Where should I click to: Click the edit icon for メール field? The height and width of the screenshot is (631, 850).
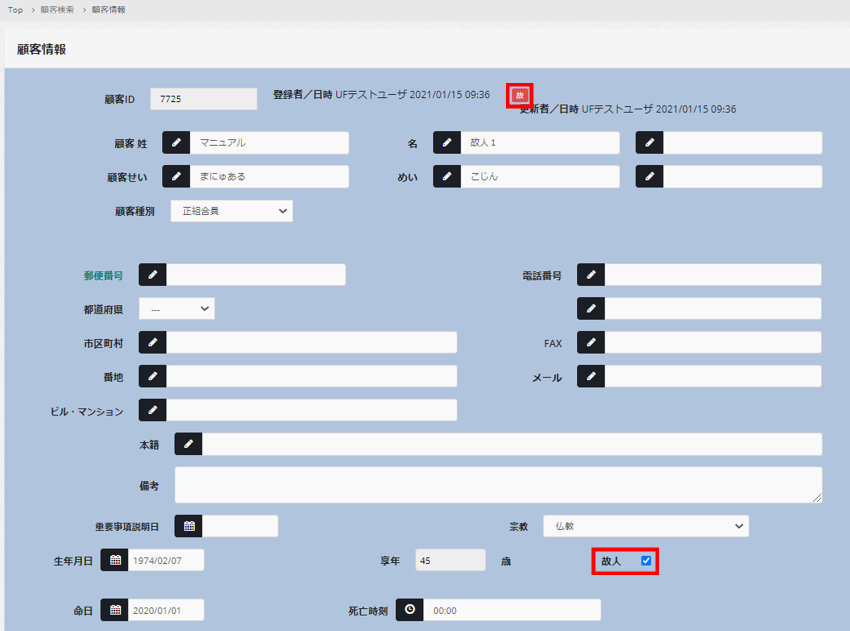[x=591, y=376]
